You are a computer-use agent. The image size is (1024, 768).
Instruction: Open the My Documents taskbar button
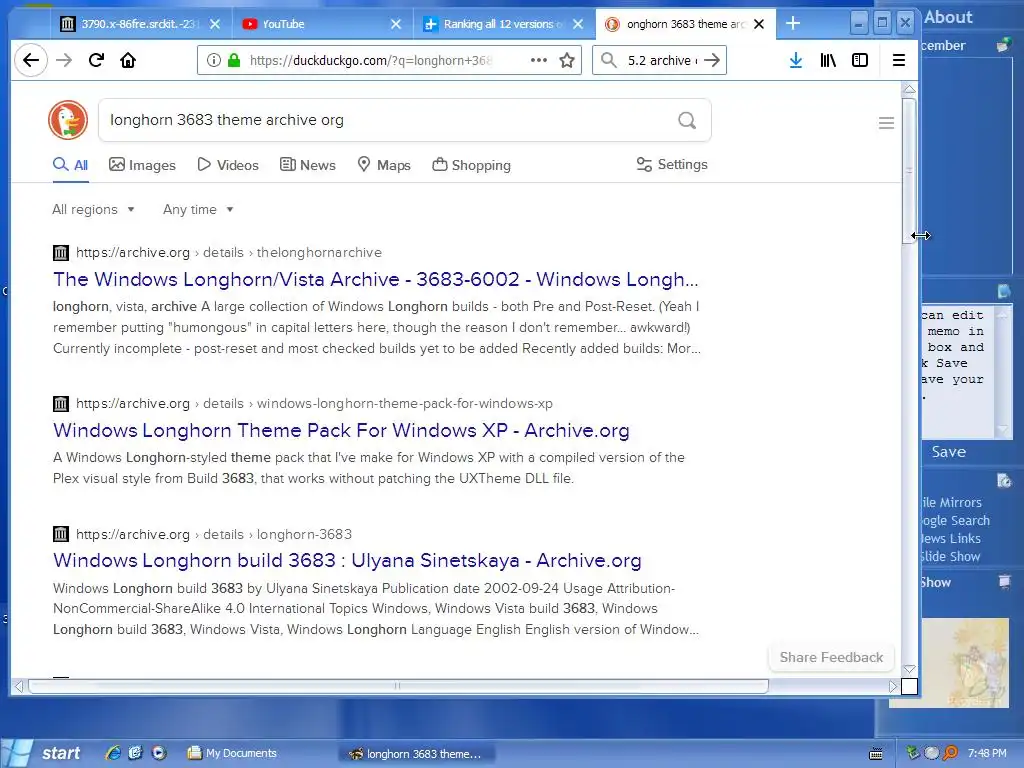pyautogui.click(x=232, y=754)
